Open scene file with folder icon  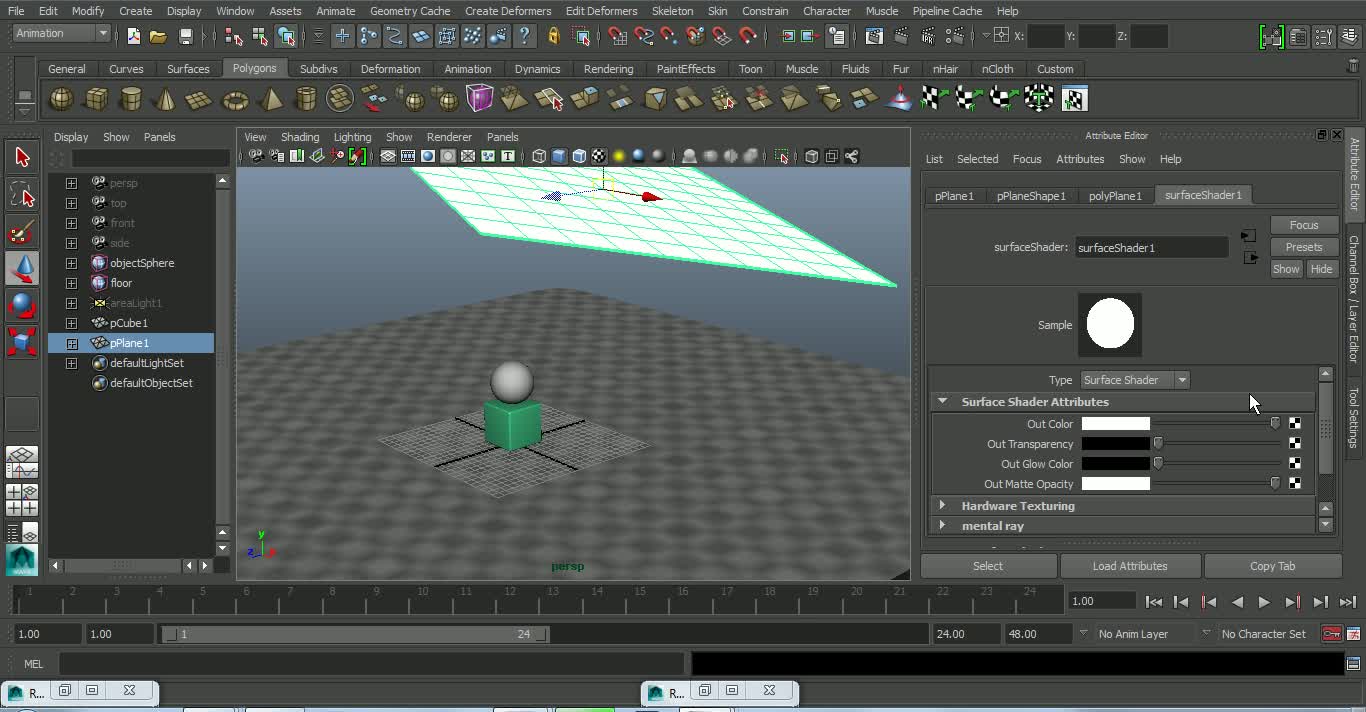[158, 36]
